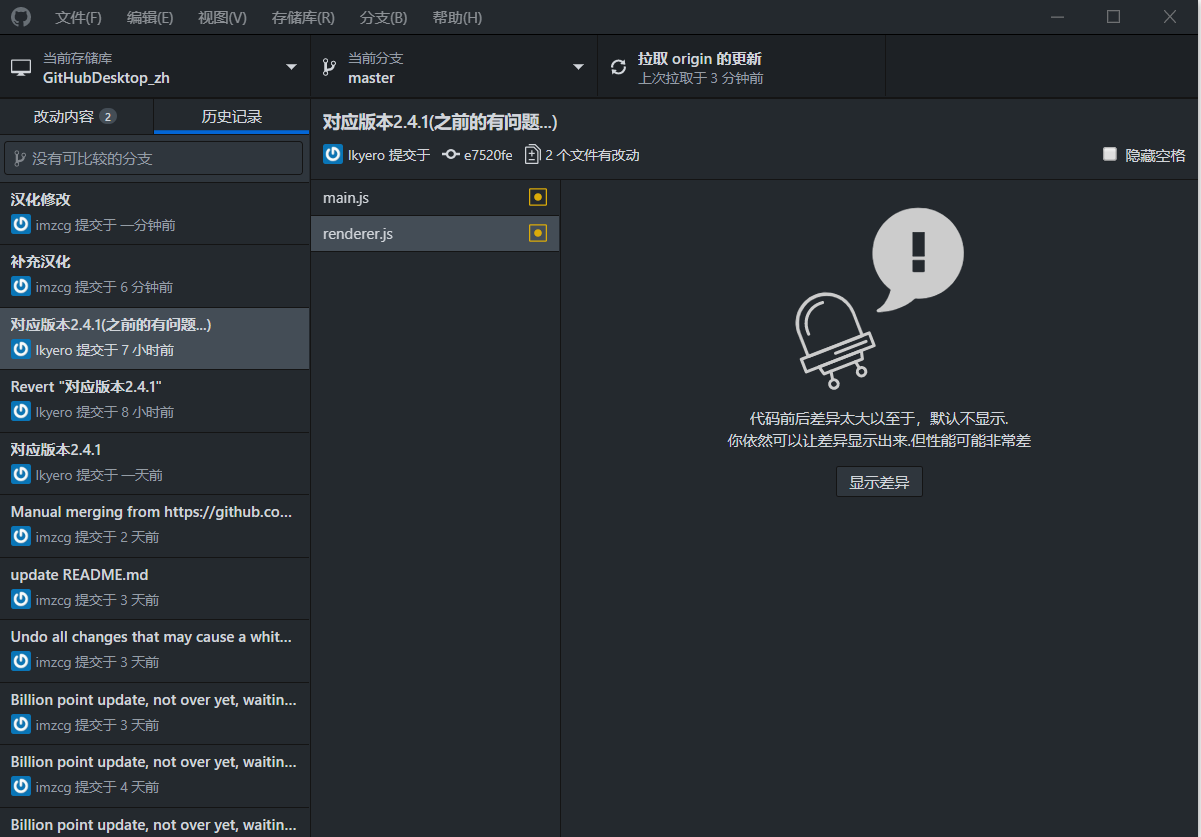Click the lkyero avatar in commit header
Image resolution: width=1201 pixels, height=837 pixels.
[333, 155]
